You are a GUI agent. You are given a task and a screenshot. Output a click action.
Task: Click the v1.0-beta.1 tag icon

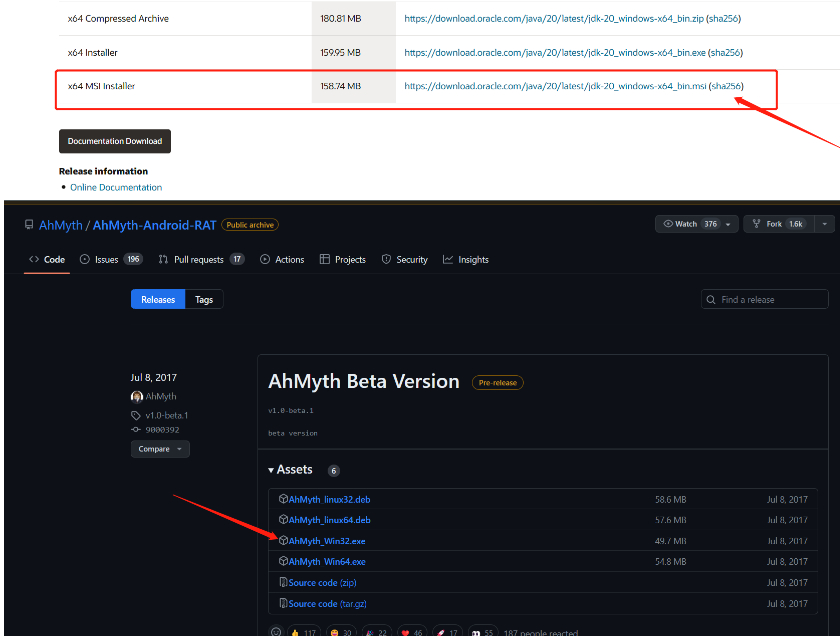pos(136,415)
